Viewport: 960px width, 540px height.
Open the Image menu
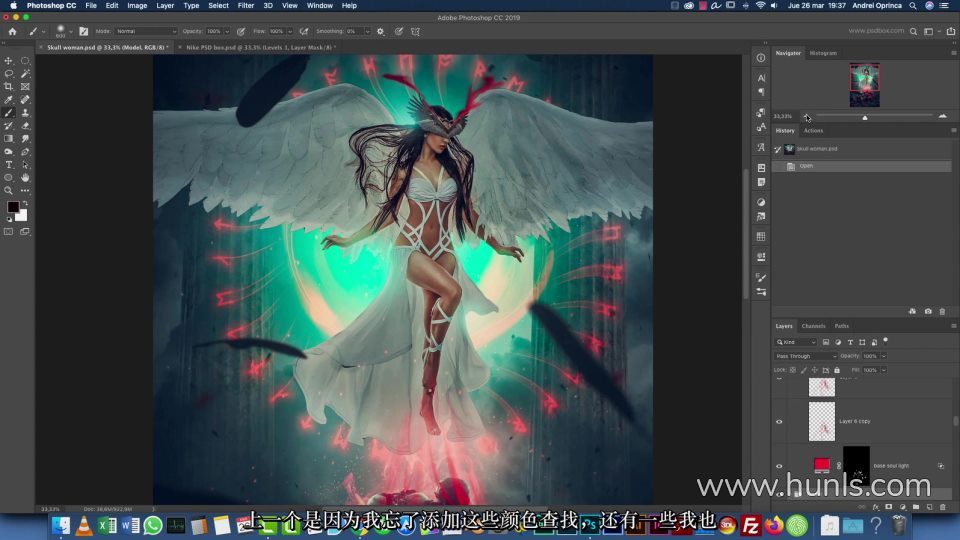pos(137,6)
